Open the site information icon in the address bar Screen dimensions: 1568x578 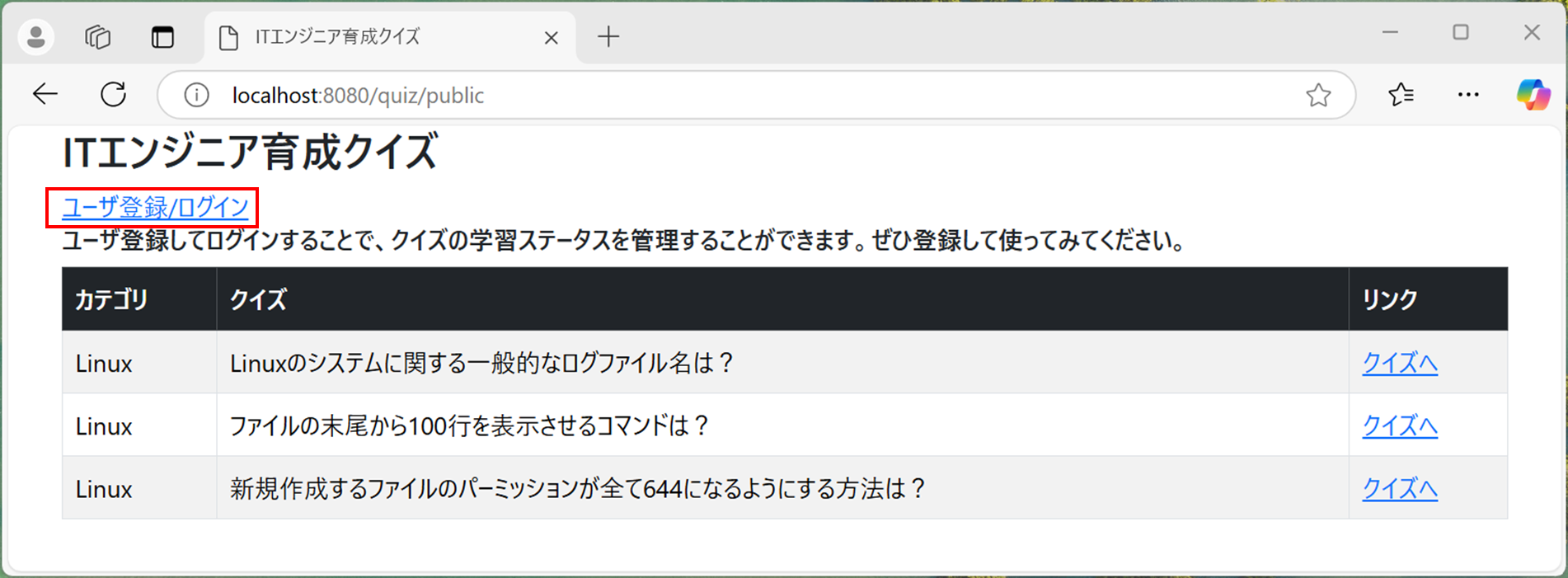point(195,95)
